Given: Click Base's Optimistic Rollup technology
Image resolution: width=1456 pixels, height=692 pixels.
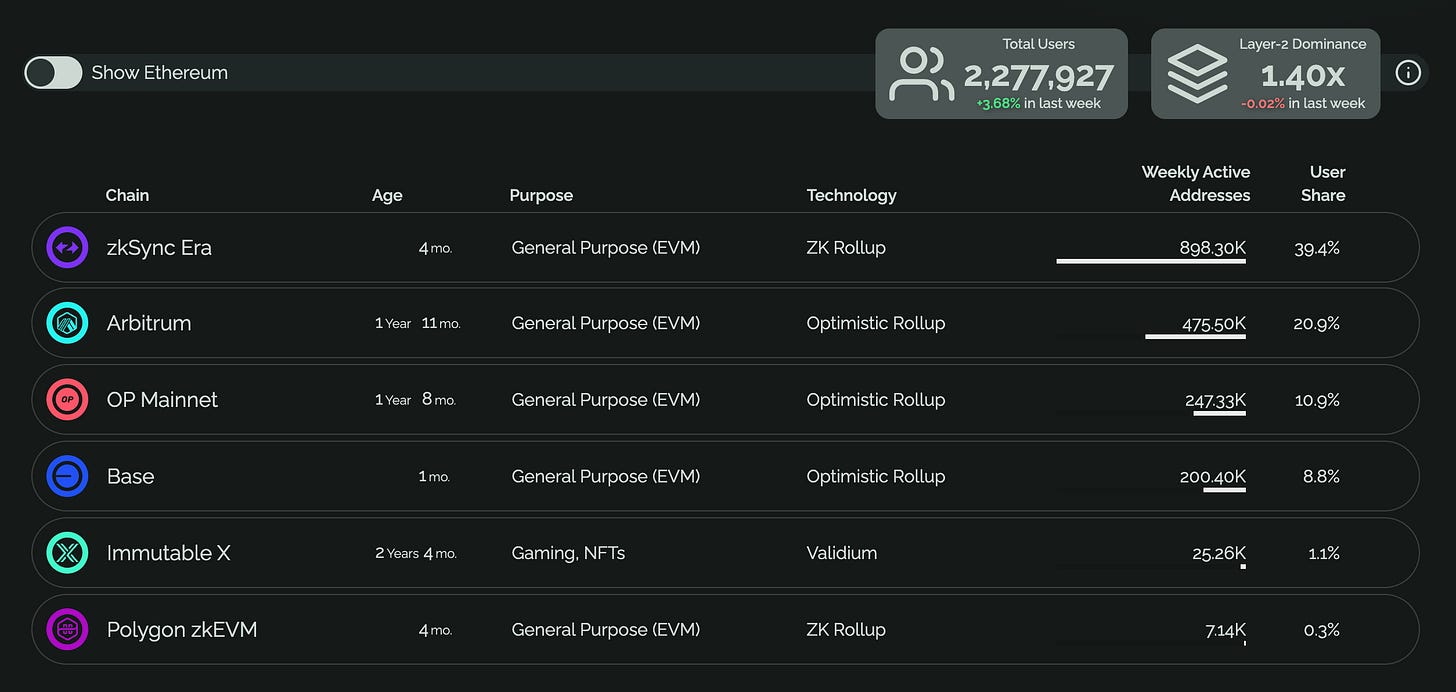Looking at the screenshot, I should pyautogui.click(x=876, y=477).
